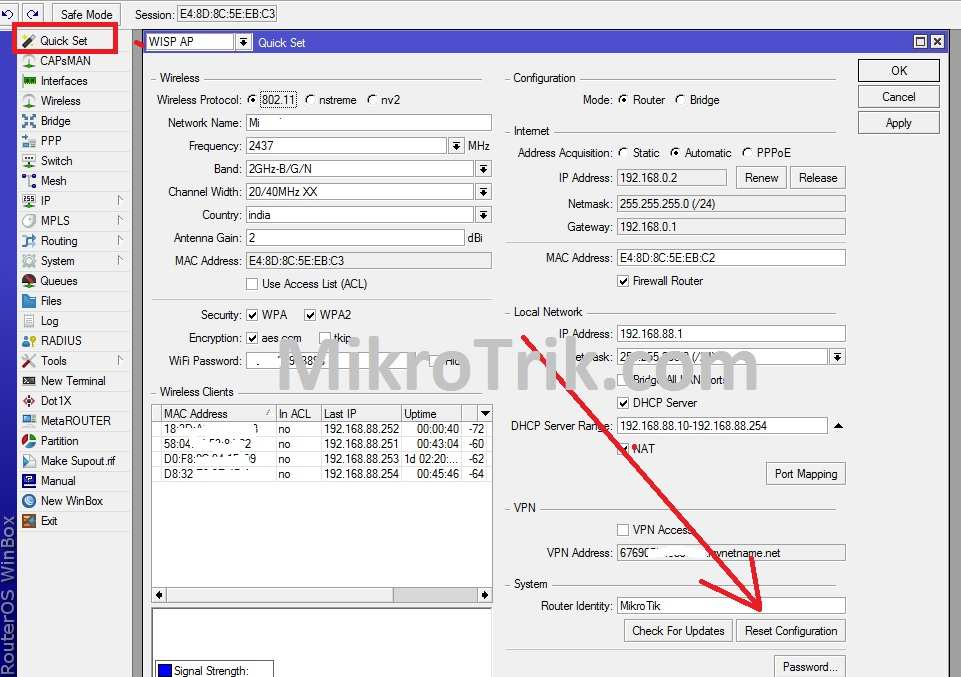Click the Router Identity field
This screenshot has height=677, width=961.
(x=731, y=606)
